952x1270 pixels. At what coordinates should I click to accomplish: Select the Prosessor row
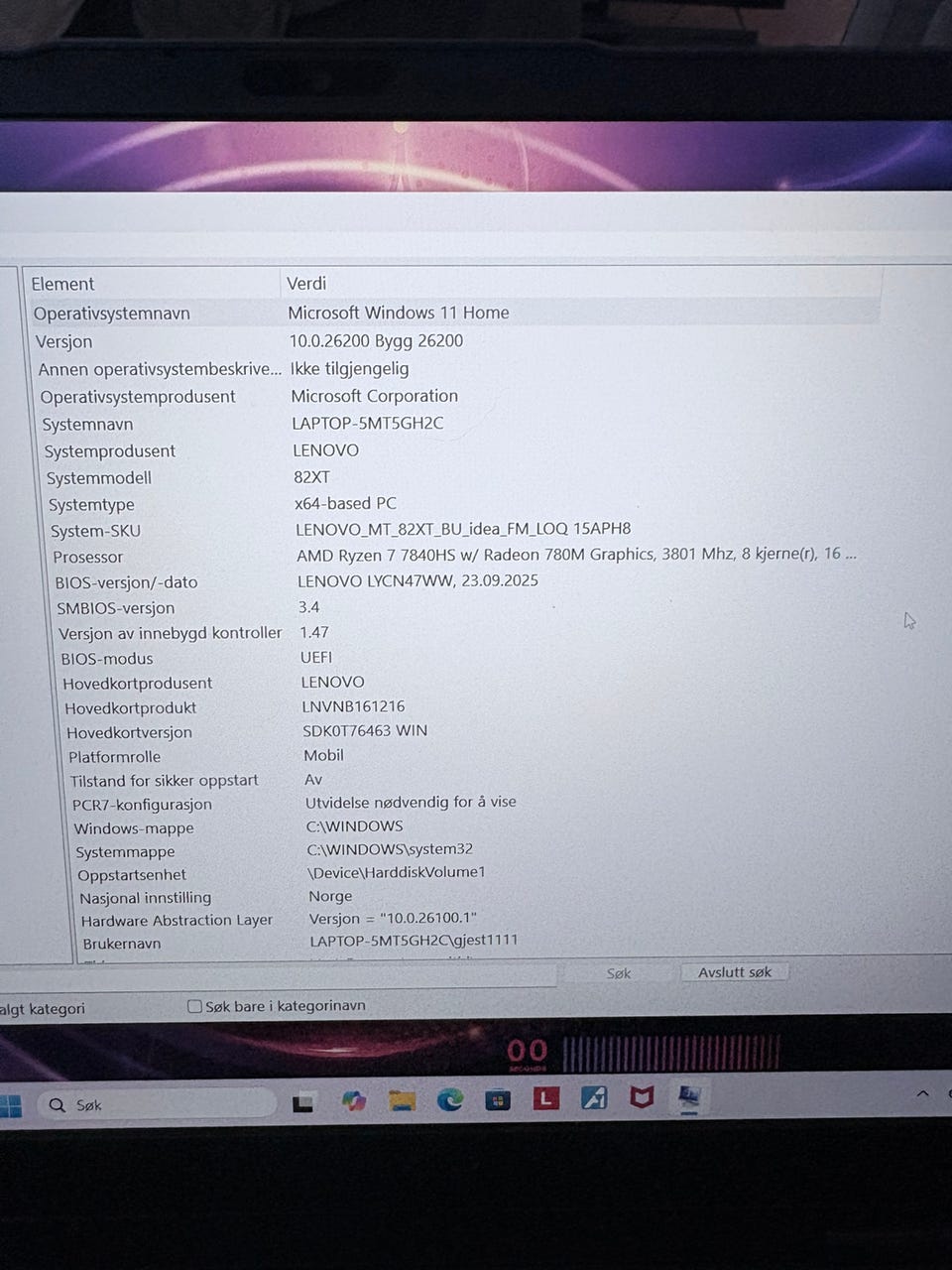pos(465,556)
